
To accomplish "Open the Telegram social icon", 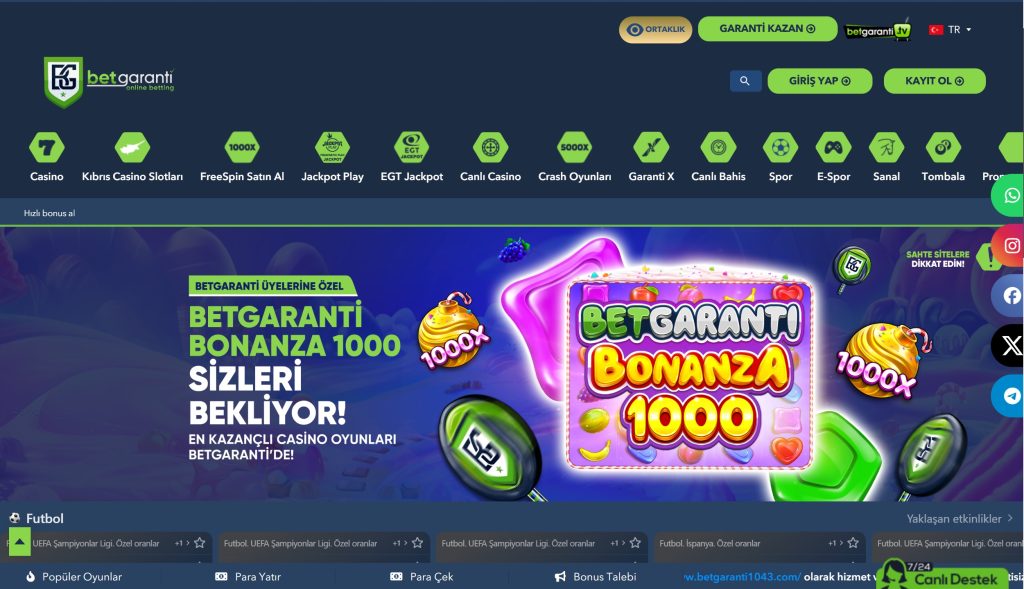I will (x=1010, y=396).
